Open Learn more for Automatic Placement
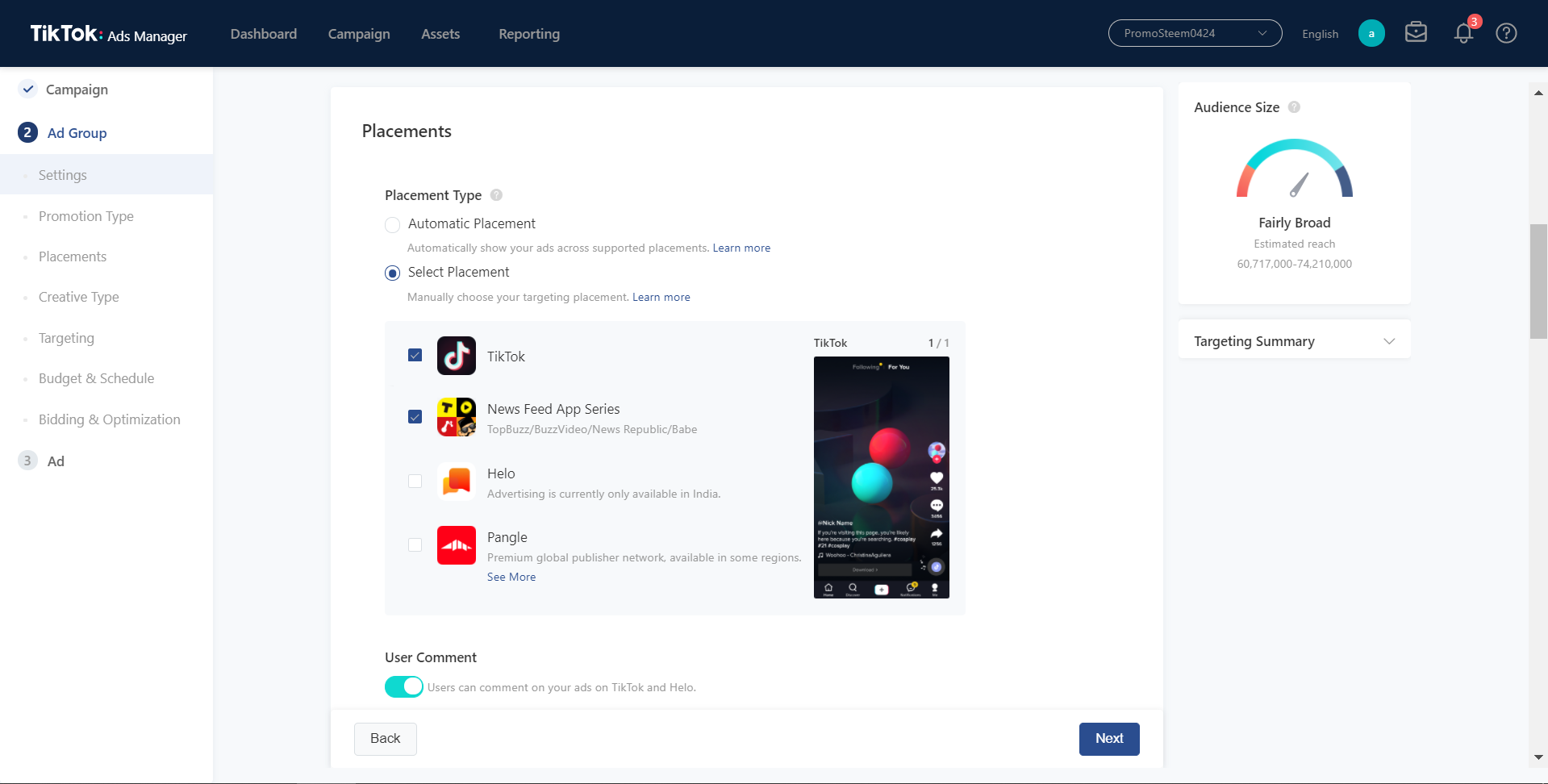 [741, 248]
